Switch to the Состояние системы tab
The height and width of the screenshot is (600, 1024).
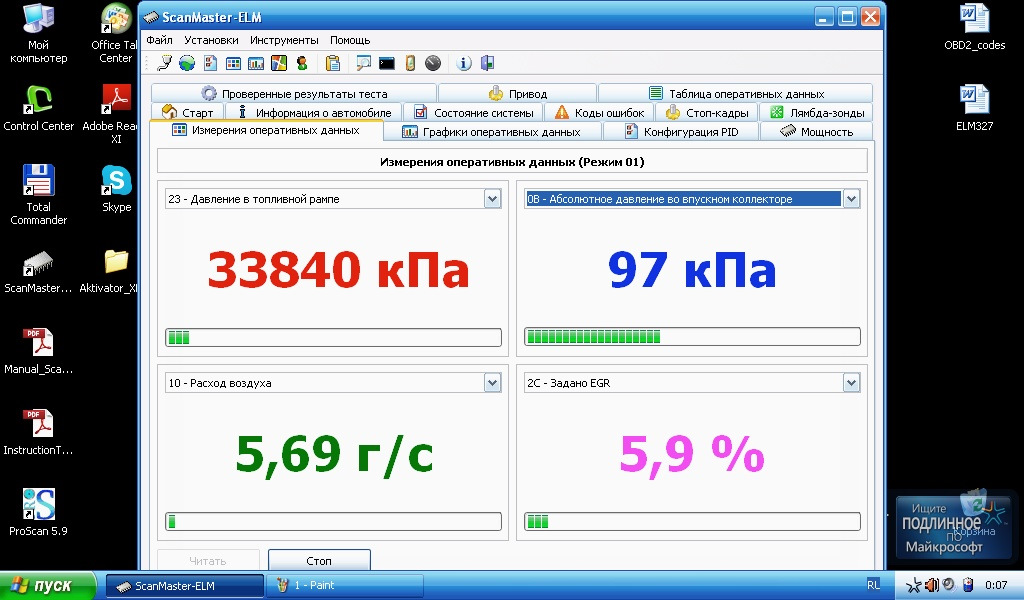(473, 112)
